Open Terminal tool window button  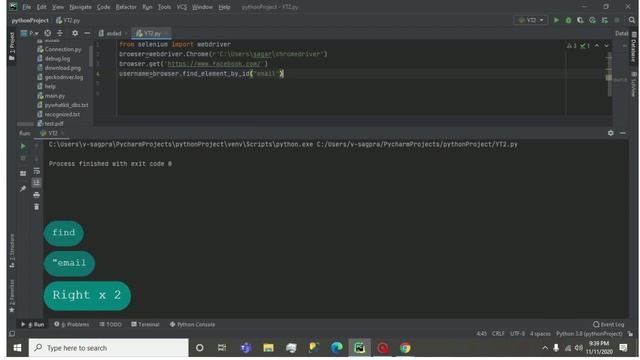145,324
